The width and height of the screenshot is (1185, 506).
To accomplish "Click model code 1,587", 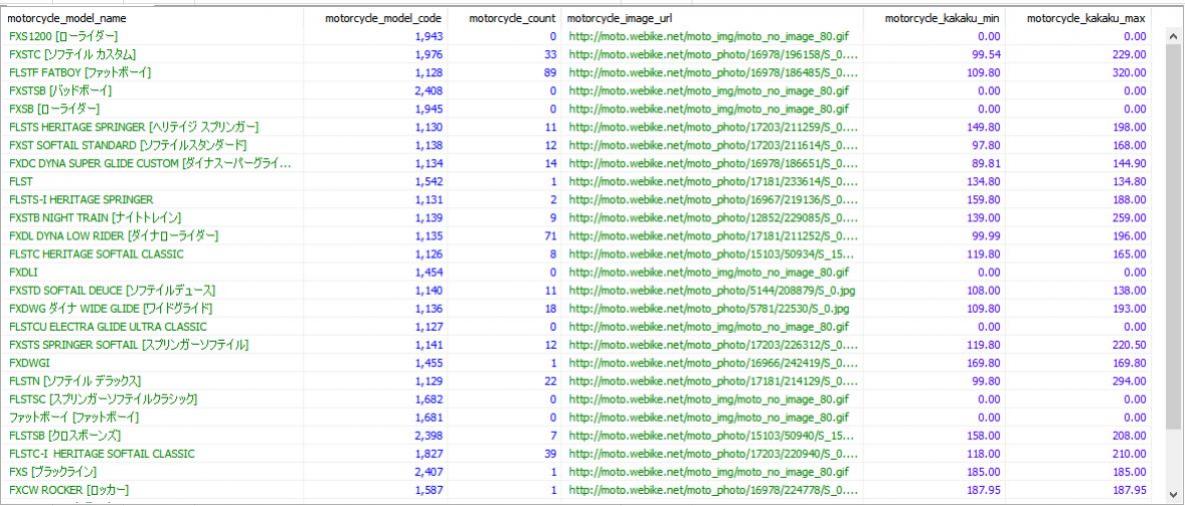I will 429,489.
